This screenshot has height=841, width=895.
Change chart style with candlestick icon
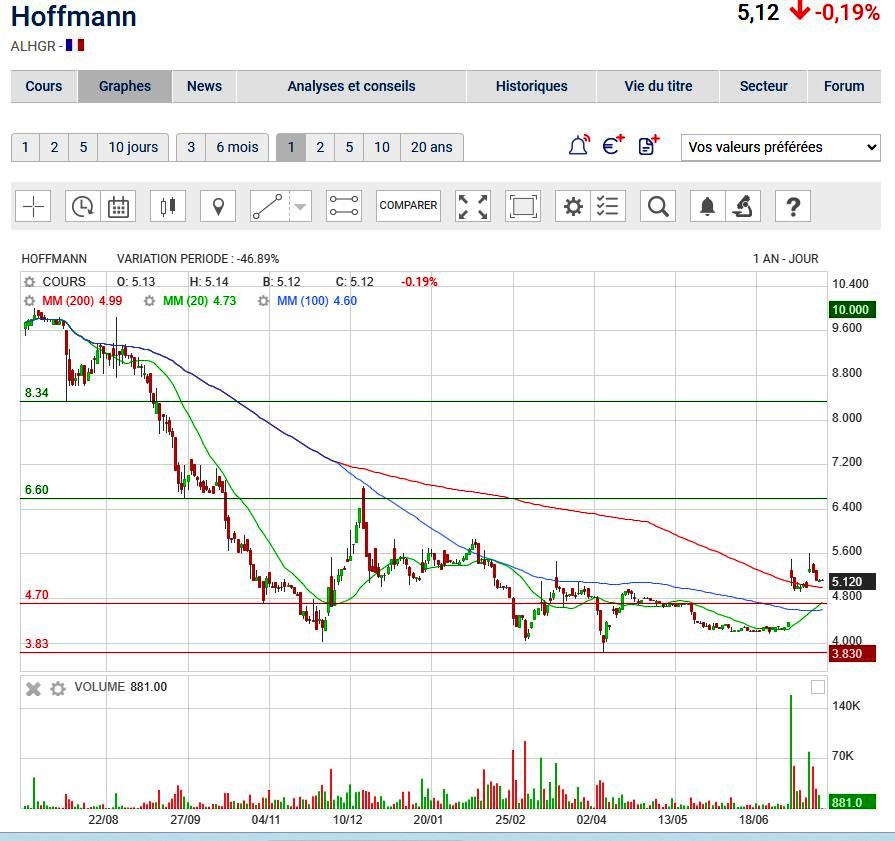point(168,206)
